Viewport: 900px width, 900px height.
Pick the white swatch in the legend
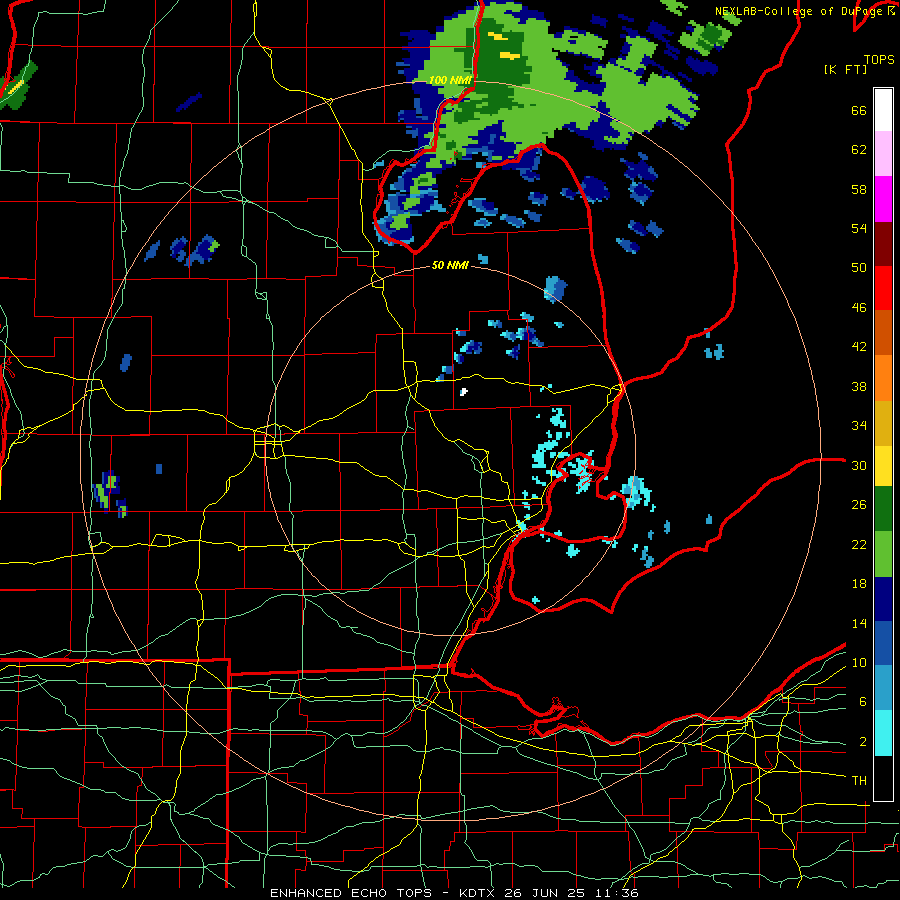point(883,110)
